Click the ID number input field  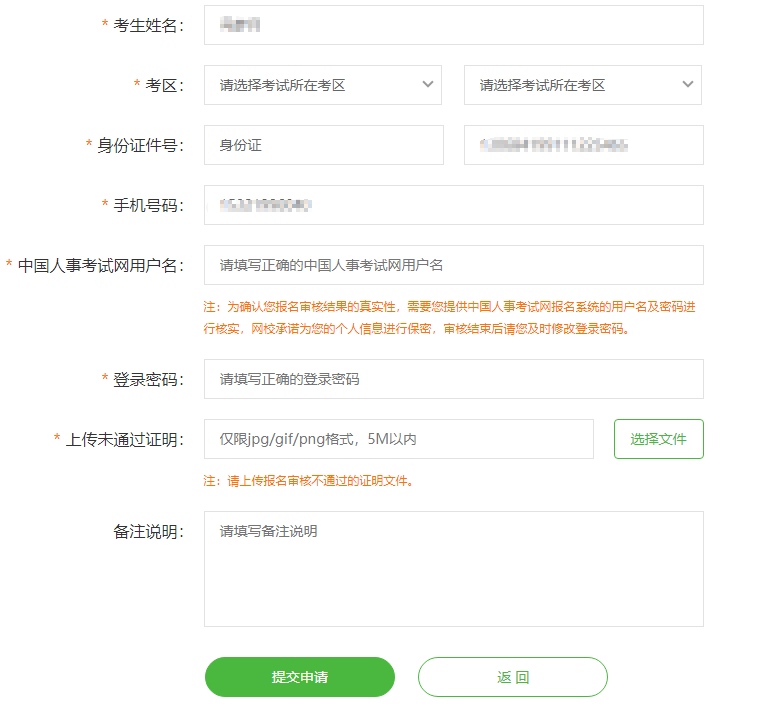583,145
